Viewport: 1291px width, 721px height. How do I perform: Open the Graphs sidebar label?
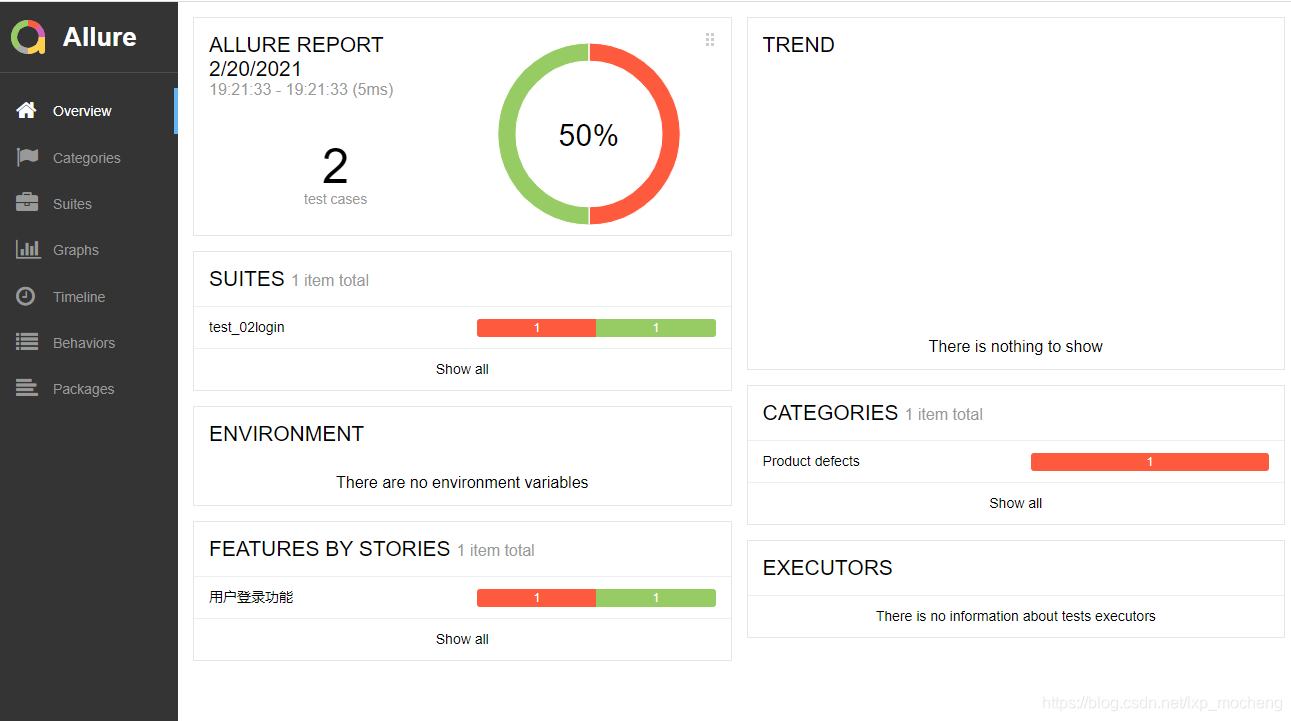click(76, 250)
